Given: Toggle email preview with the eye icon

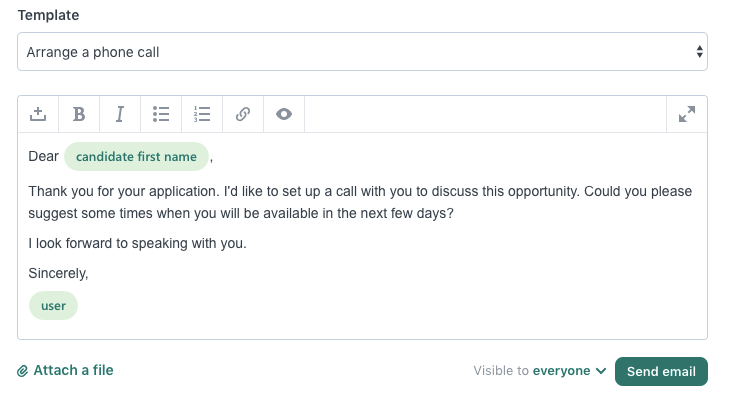Looking at the screenshot, I should coord(284,114).
